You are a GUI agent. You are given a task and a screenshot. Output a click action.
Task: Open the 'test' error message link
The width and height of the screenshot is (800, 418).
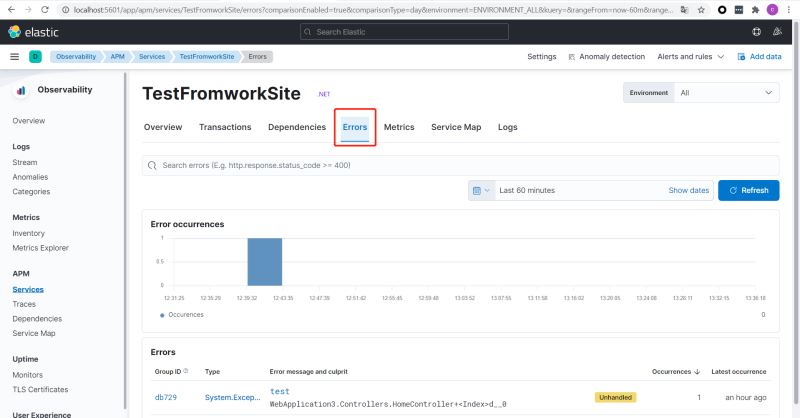280,391
